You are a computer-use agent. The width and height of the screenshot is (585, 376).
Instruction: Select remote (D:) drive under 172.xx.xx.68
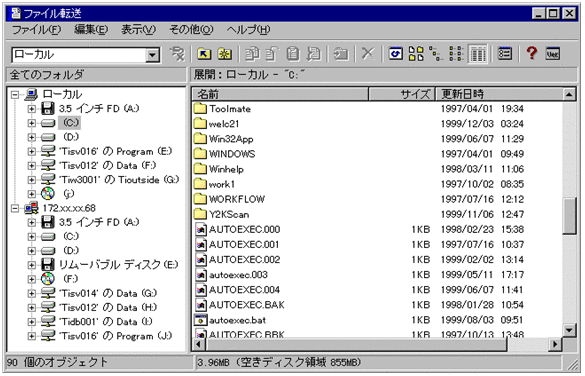point(70,251)
